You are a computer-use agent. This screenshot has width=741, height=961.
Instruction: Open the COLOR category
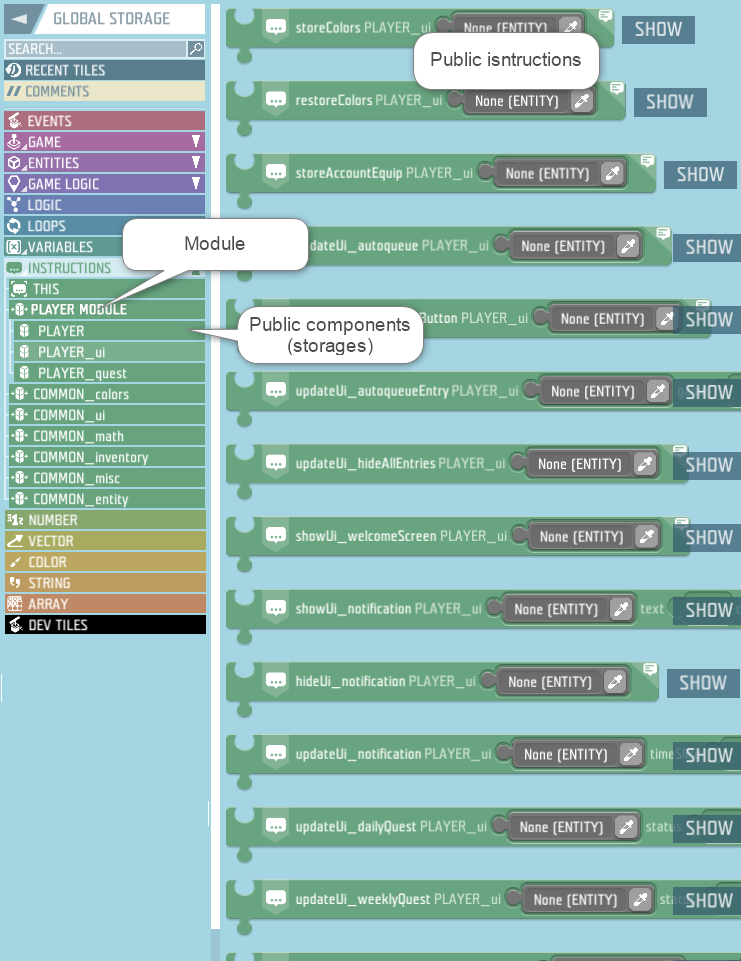[x=105, y=562]
